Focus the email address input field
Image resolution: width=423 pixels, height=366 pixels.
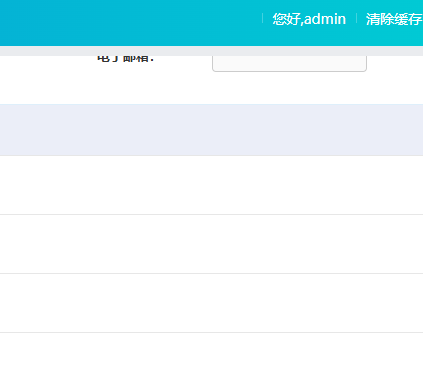(289, 63)
